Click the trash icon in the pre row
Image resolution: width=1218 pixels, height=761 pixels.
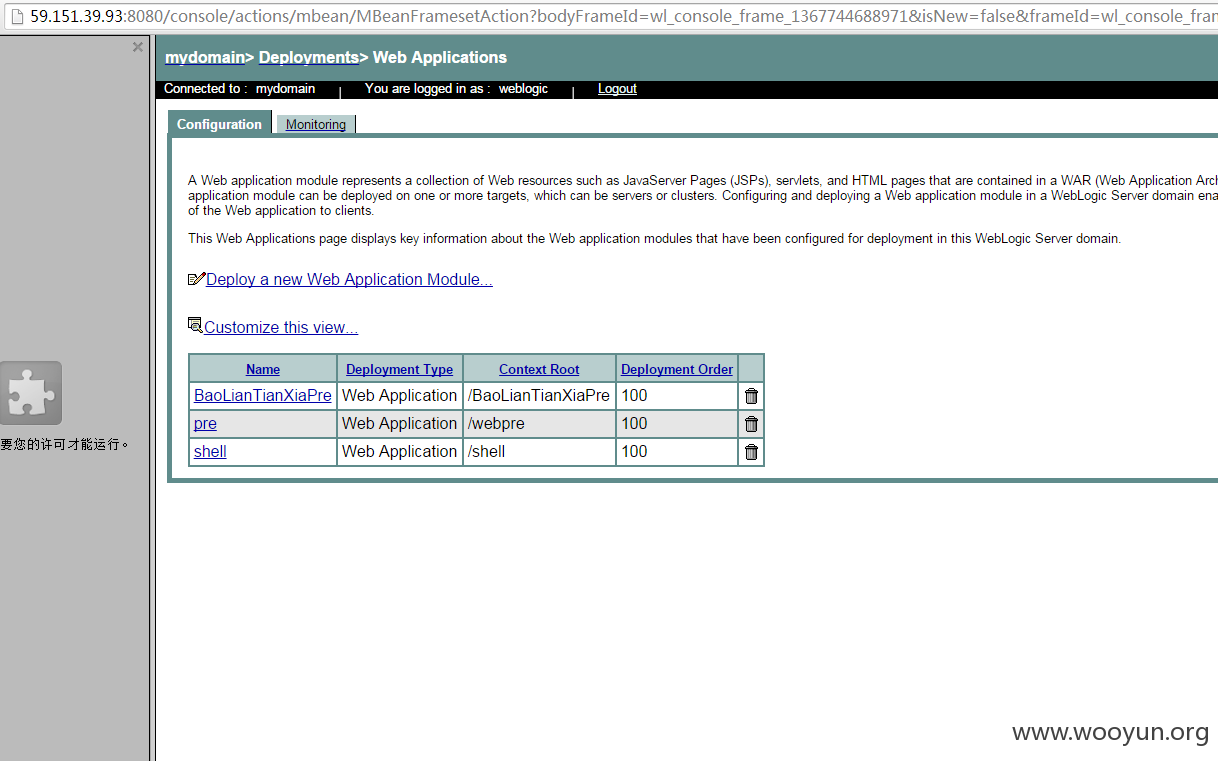click(751, 424)
